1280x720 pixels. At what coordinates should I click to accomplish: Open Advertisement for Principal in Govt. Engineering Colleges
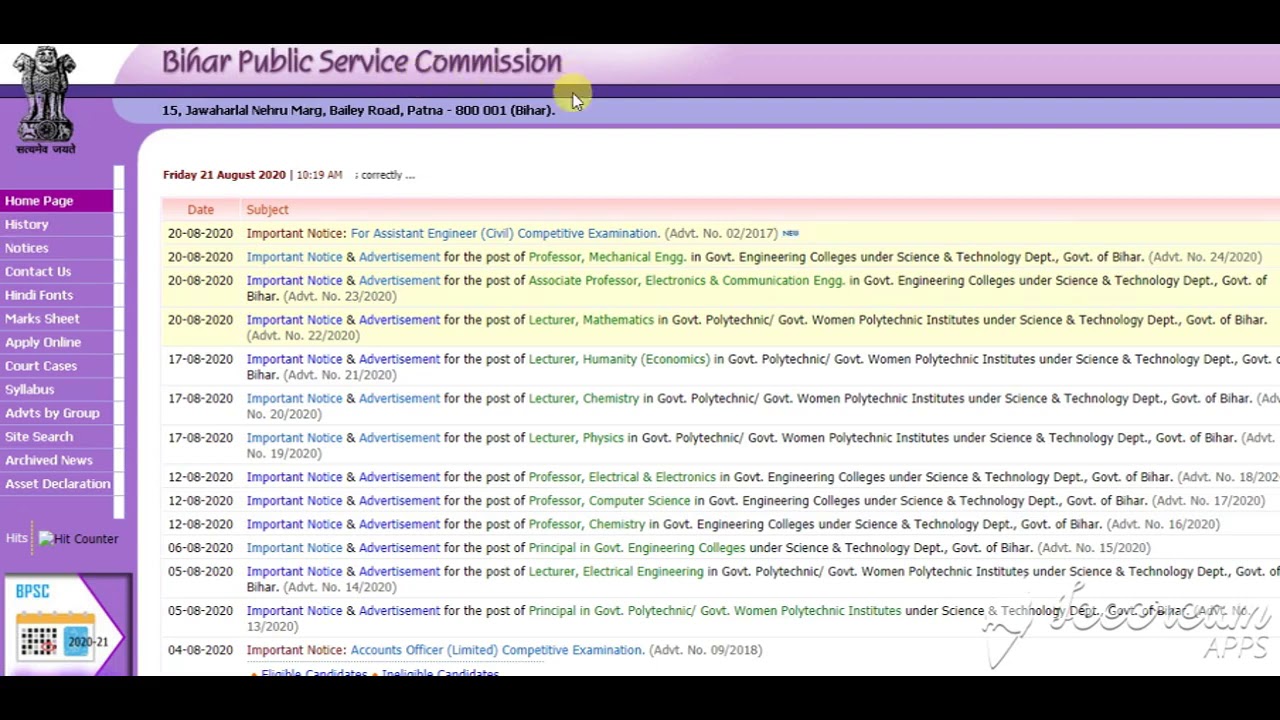tap(399, 548)
